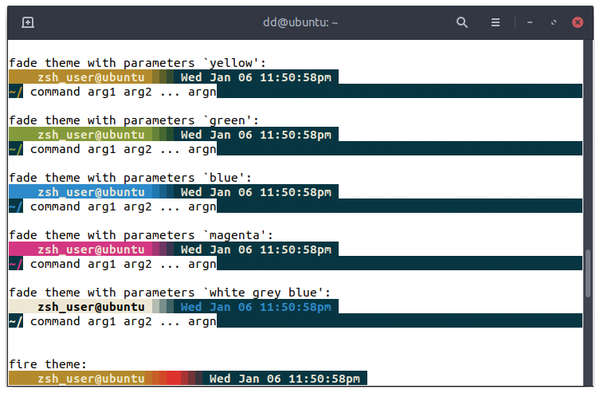Select line 'fade theme with parameters `blue':'
This screenshot has height=393, width=600.
(130, 178)
